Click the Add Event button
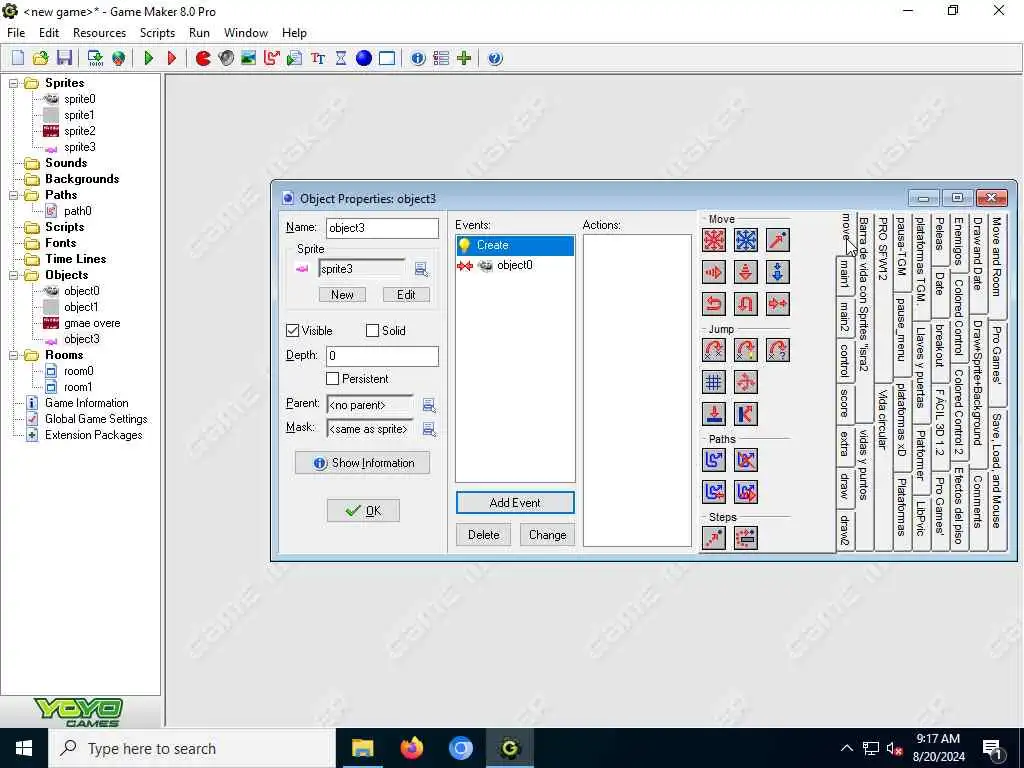Screen dimensions: 1024x768 (515, 503)
